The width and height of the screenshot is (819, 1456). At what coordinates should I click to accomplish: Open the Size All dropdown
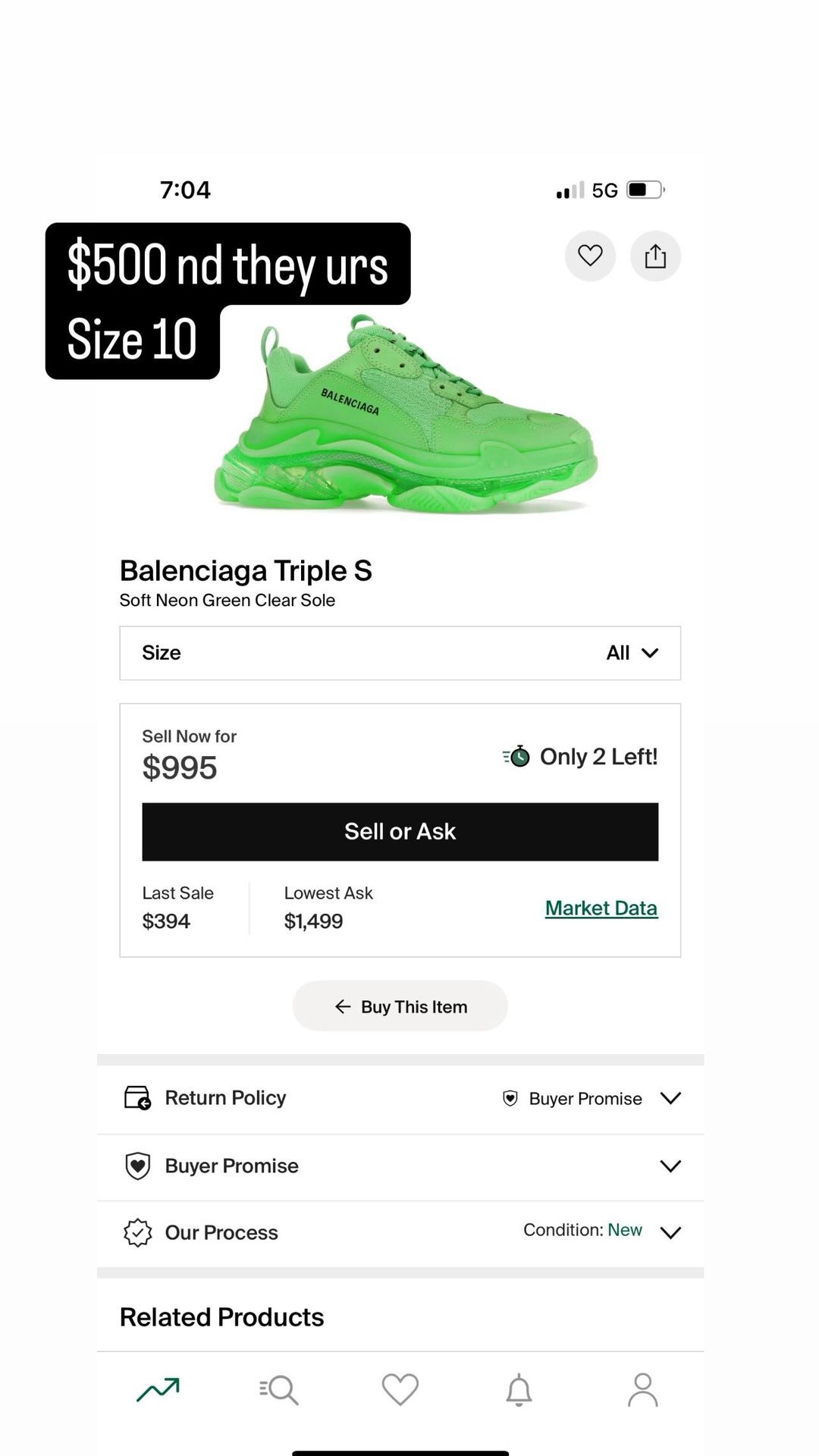tap(400, 653)
